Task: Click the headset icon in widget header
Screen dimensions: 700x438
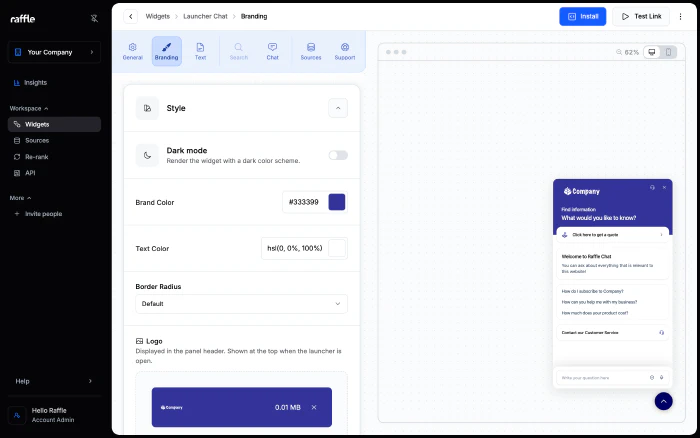Action: coord(652,188)
